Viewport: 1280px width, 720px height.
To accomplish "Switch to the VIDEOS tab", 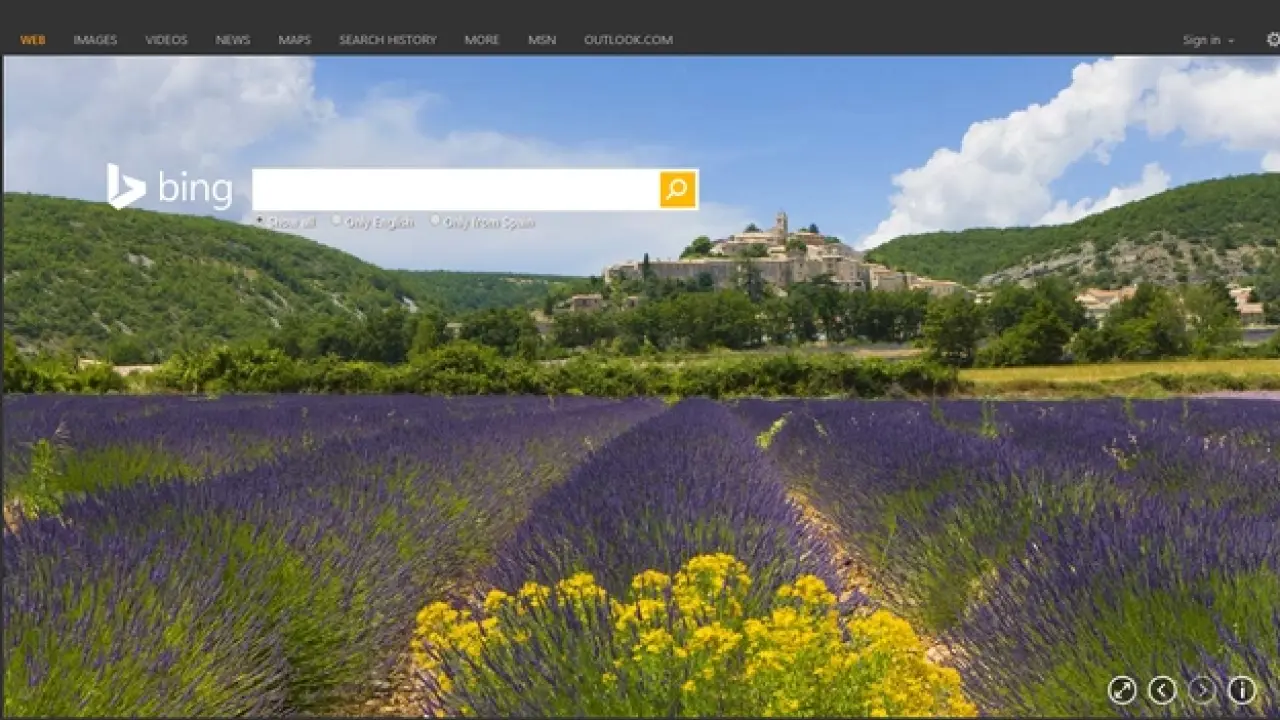I will pyautogui.click(x=166, y=40).
